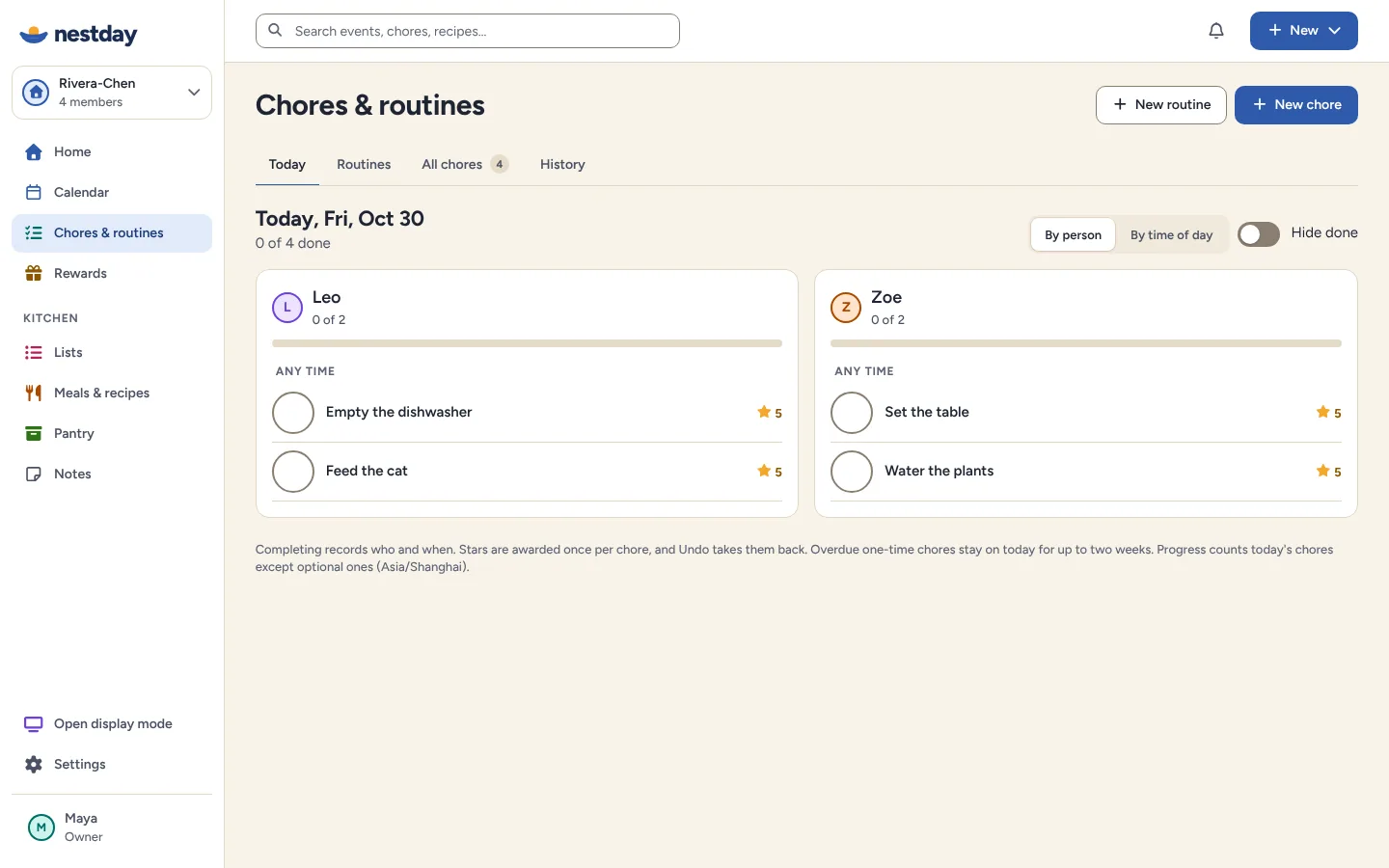Open the Pantry page
Screen dimensions: 1389x868
click(x=112, y=433)
